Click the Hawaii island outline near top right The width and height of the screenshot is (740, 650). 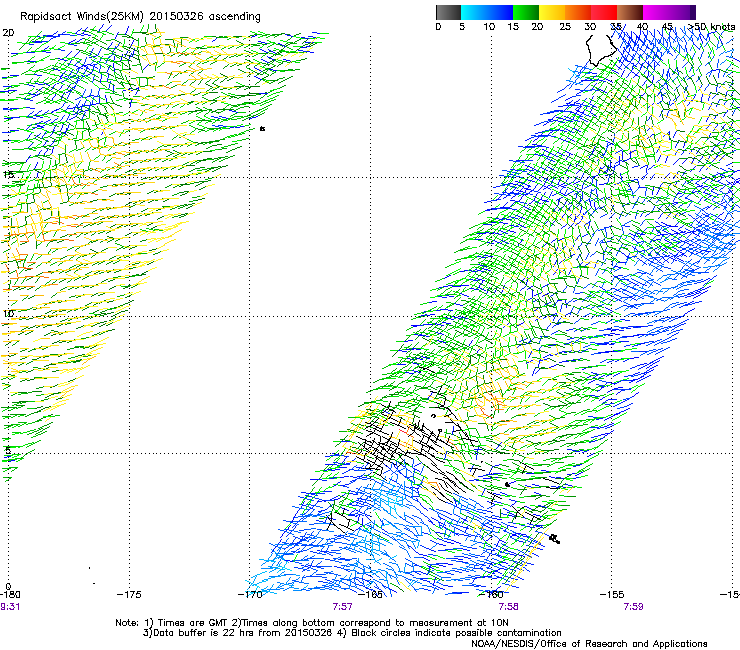click(600, 50)
